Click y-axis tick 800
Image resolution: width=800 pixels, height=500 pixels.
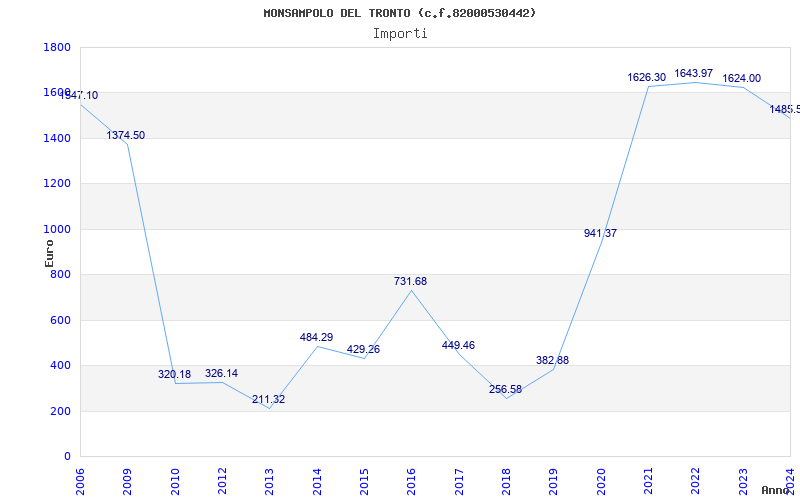pyautogui.click(x=60, y=274)
